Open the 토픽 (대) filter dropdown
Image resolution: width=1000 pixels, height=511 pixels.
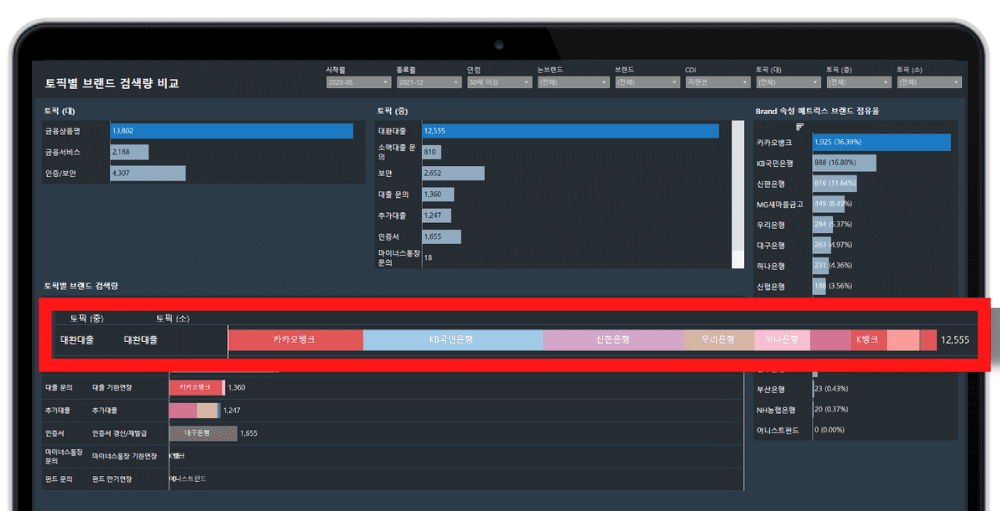pos(788,82)
